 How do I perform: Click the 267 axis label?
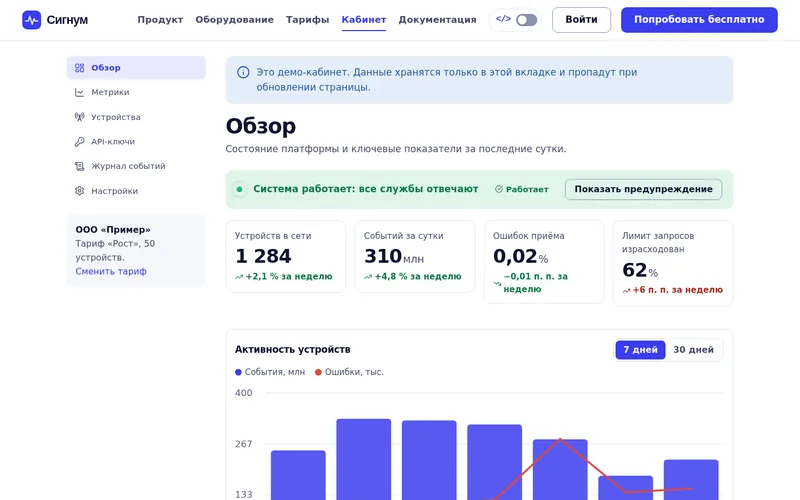pyautogui.click(x=243, y=444)
